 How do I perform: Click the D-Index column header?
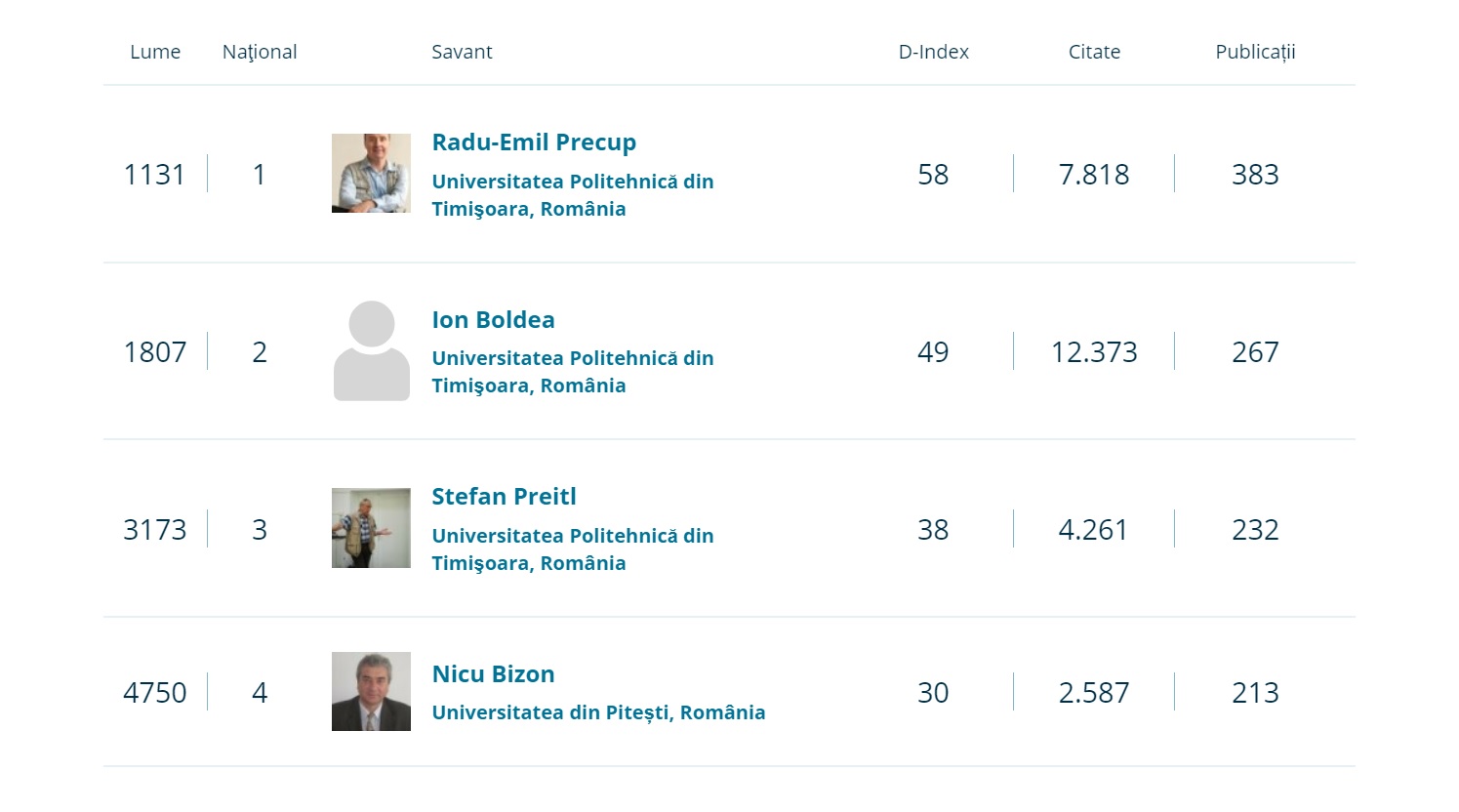(933, 52)
